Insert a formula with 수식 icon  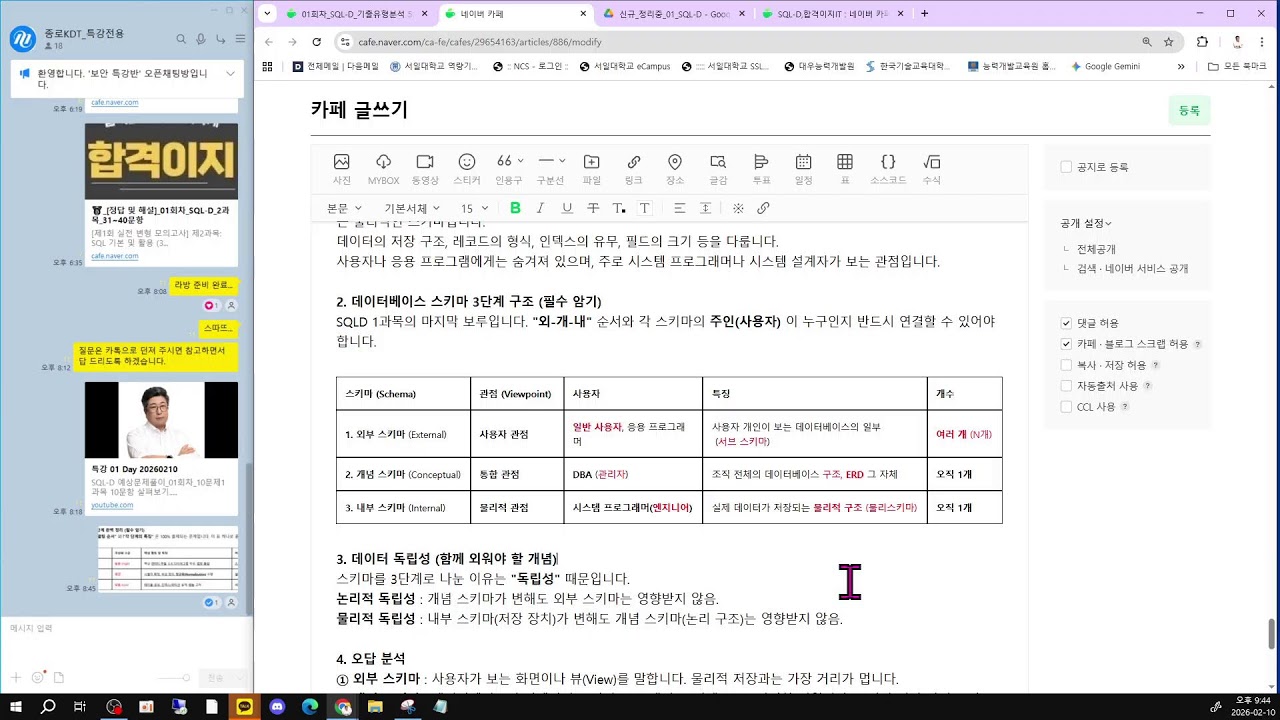click(x=932, y=169)
